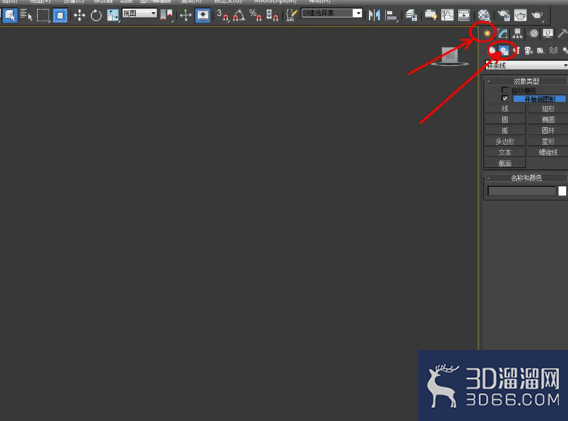Open the shape type dropdown 样条线
The image size is (568, 421).
click(526, 65)
